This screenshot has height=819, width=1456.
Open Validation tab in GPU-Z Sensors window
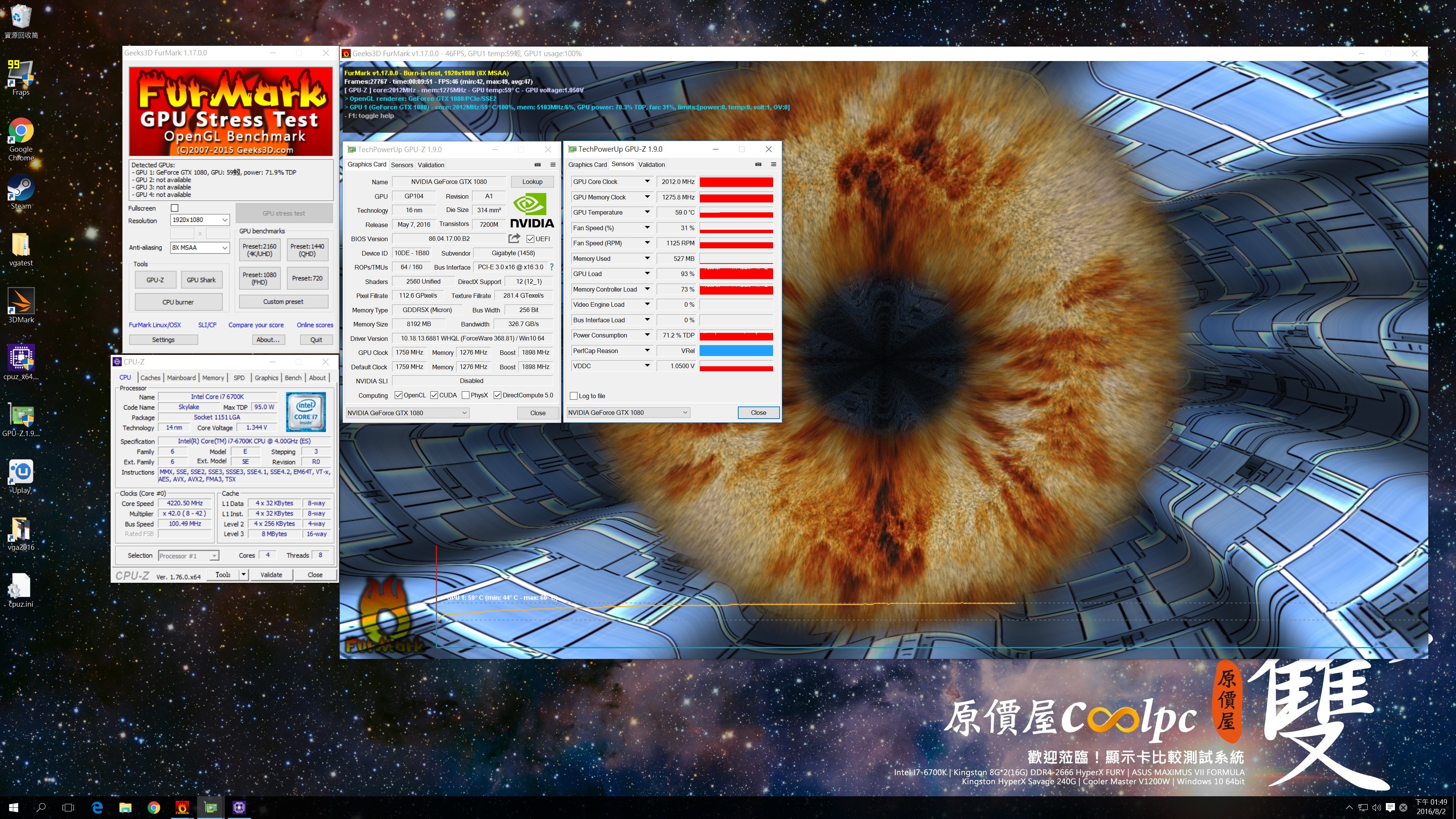651,165
